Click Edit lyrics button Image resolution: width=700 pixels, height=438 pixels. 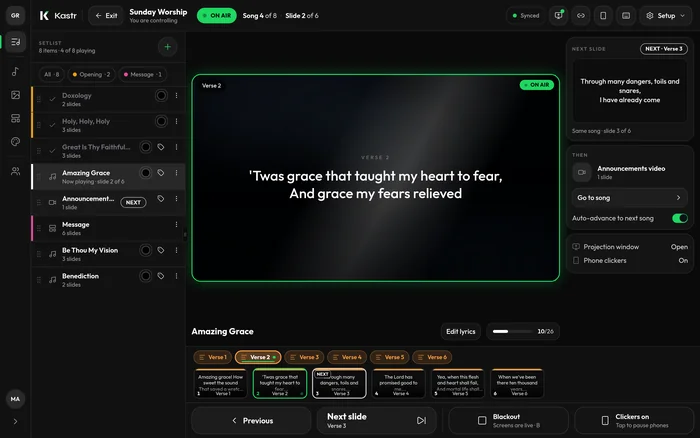[x=461, y=332]
